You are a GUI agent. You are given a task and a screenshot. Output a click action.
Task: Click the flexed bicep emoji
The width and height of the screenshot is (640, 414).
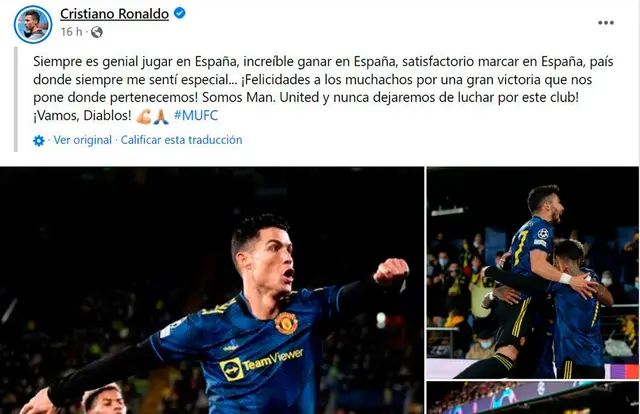click(x=144, y=116)
